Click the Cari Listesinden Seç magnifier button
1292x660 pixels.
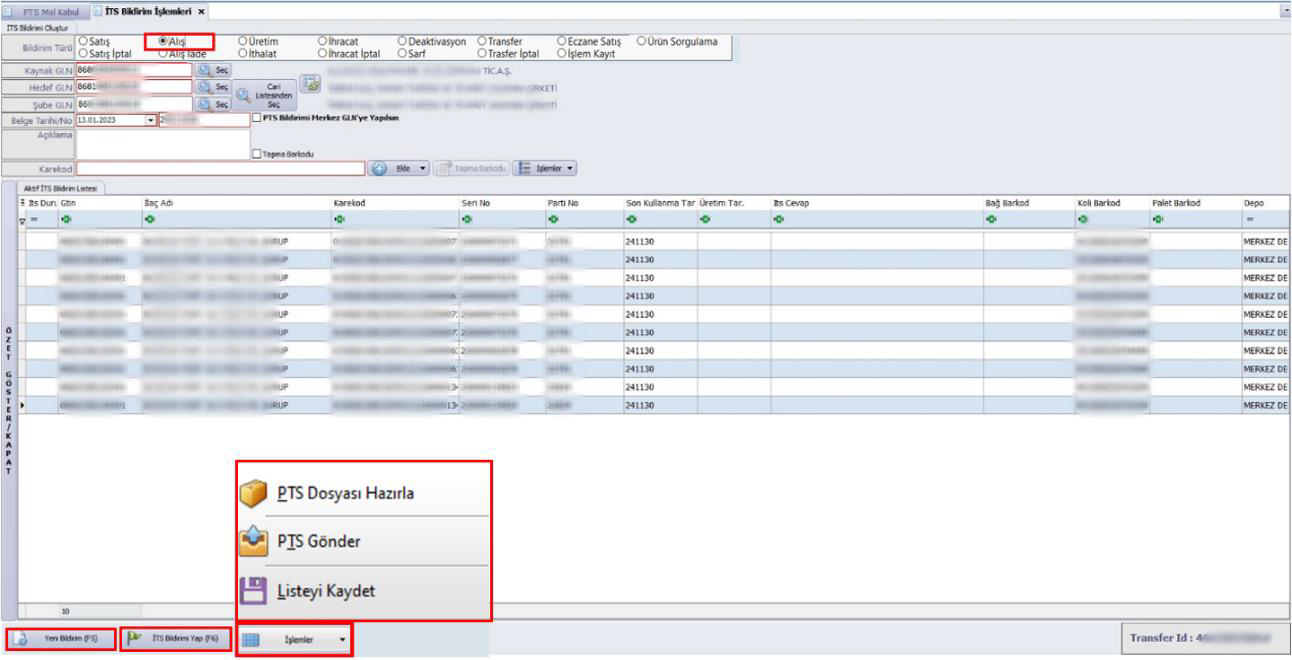pyautogui.click(x=245, y=95)
